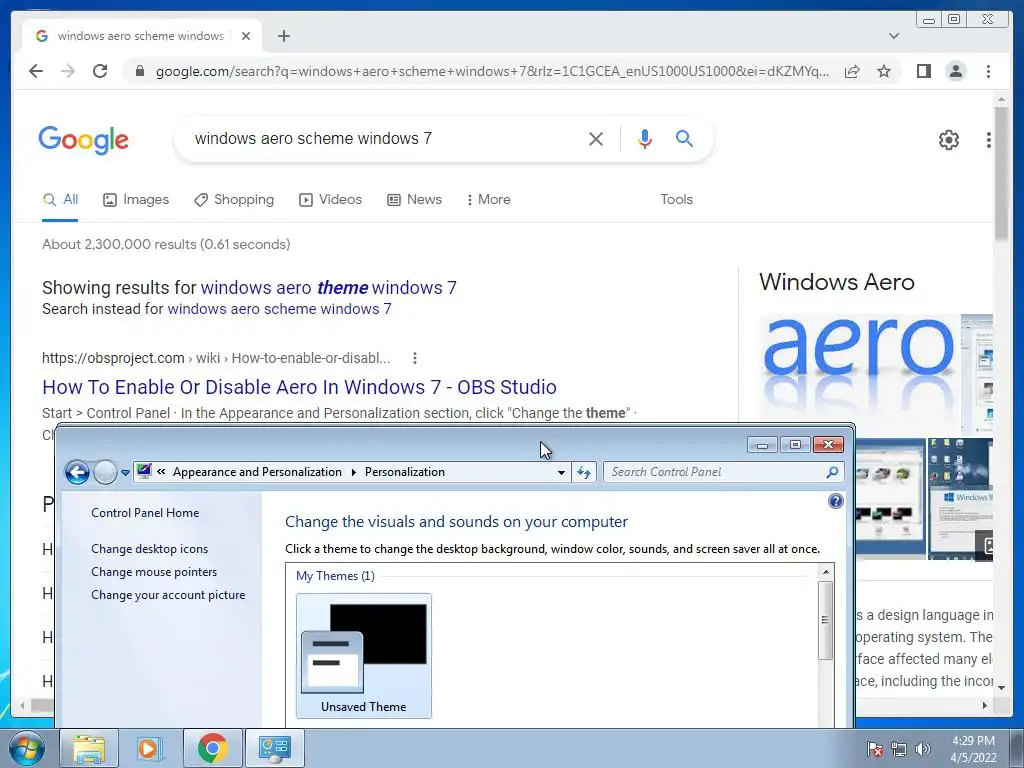The height and width of the screenshot is (768, 1024).
Task: Expand the More search options
Action: pyautogui.click(x=488, y=200)
